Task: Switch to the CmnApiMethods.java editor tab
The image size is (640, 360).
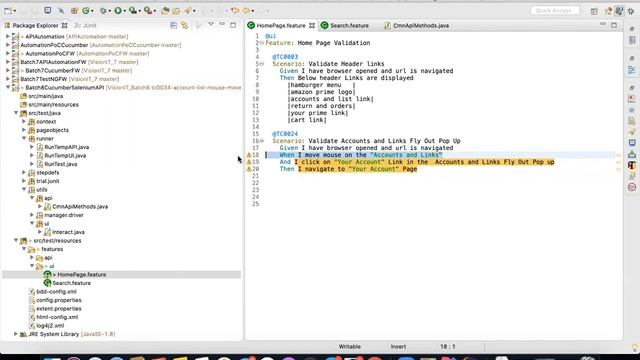Action: [x=416, y=25]
